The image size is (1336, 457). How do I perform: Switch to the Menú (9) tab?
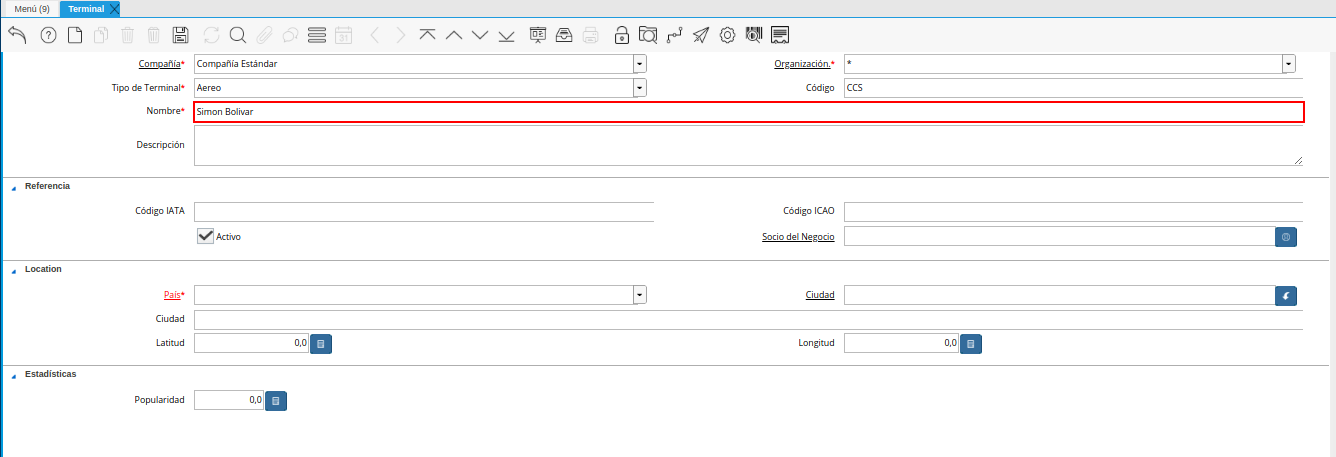pyautogui.click(x=32, y=9)
